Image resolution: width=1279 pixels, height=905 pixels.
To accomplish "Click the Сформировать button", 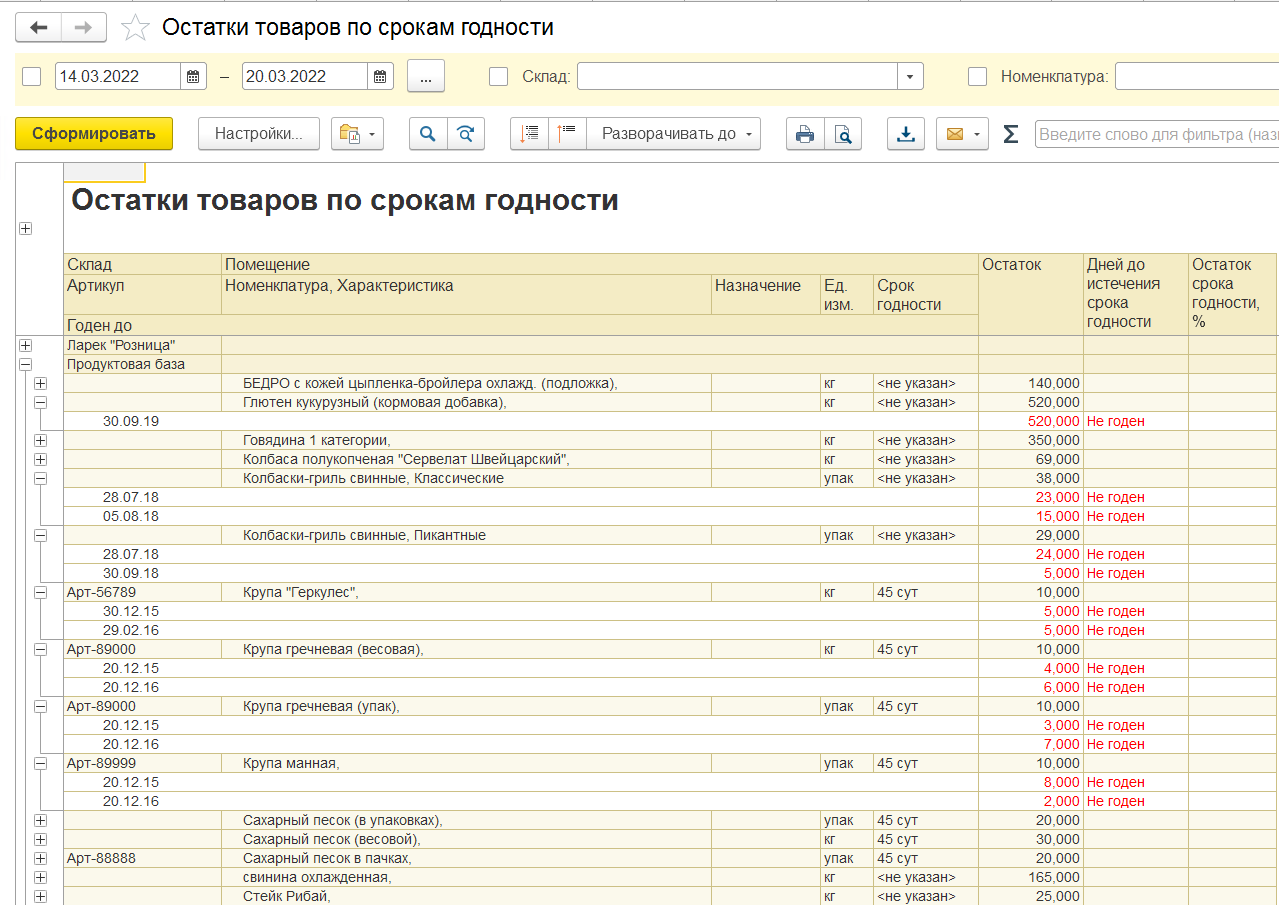I will point(94,134).
